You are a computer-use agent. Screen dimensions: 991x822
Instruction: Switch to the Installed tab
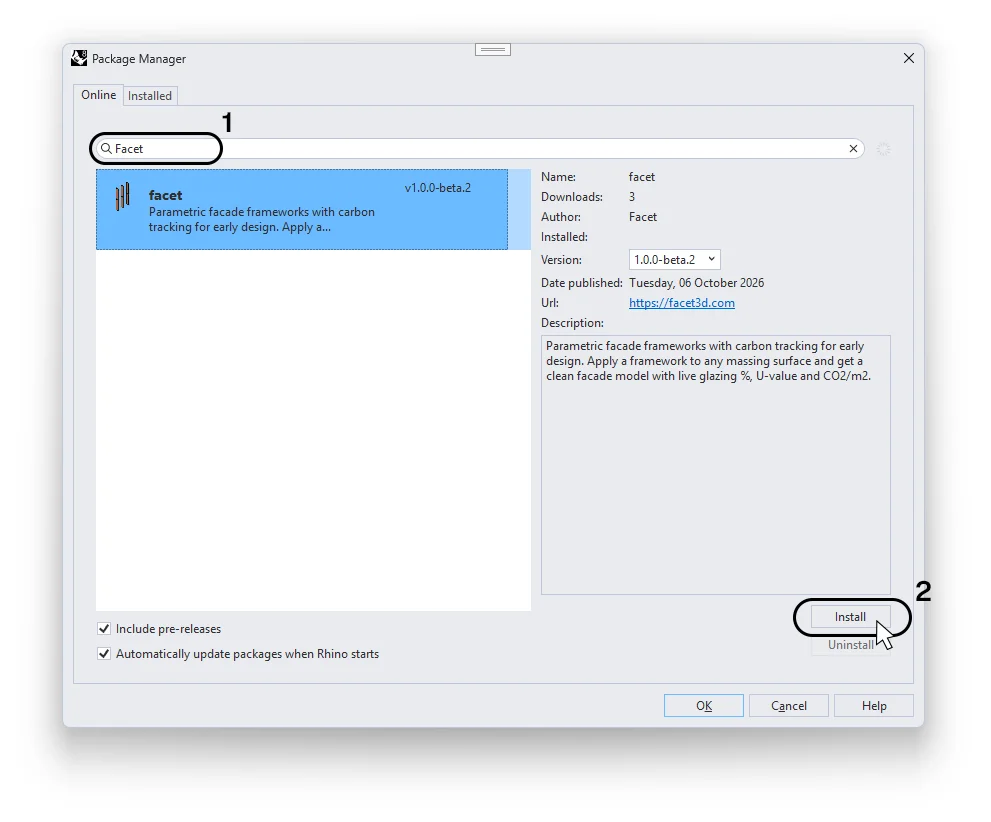pyautogui.click(x=150, y=96)
